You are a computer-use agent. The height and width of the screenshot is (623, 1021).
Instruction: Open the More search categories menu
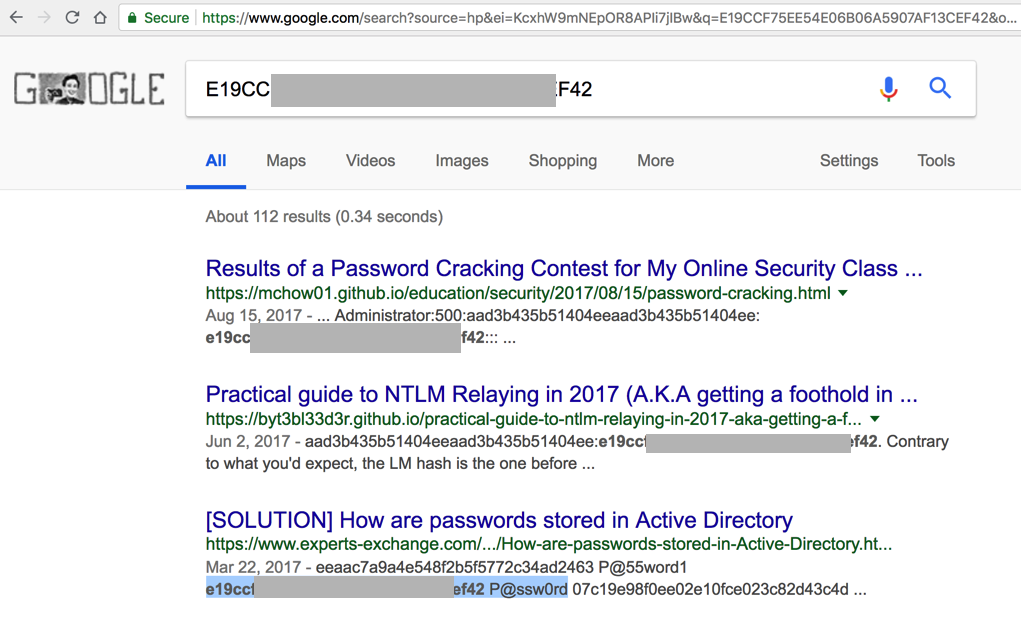pyautogui.click(x=655, y=161)
